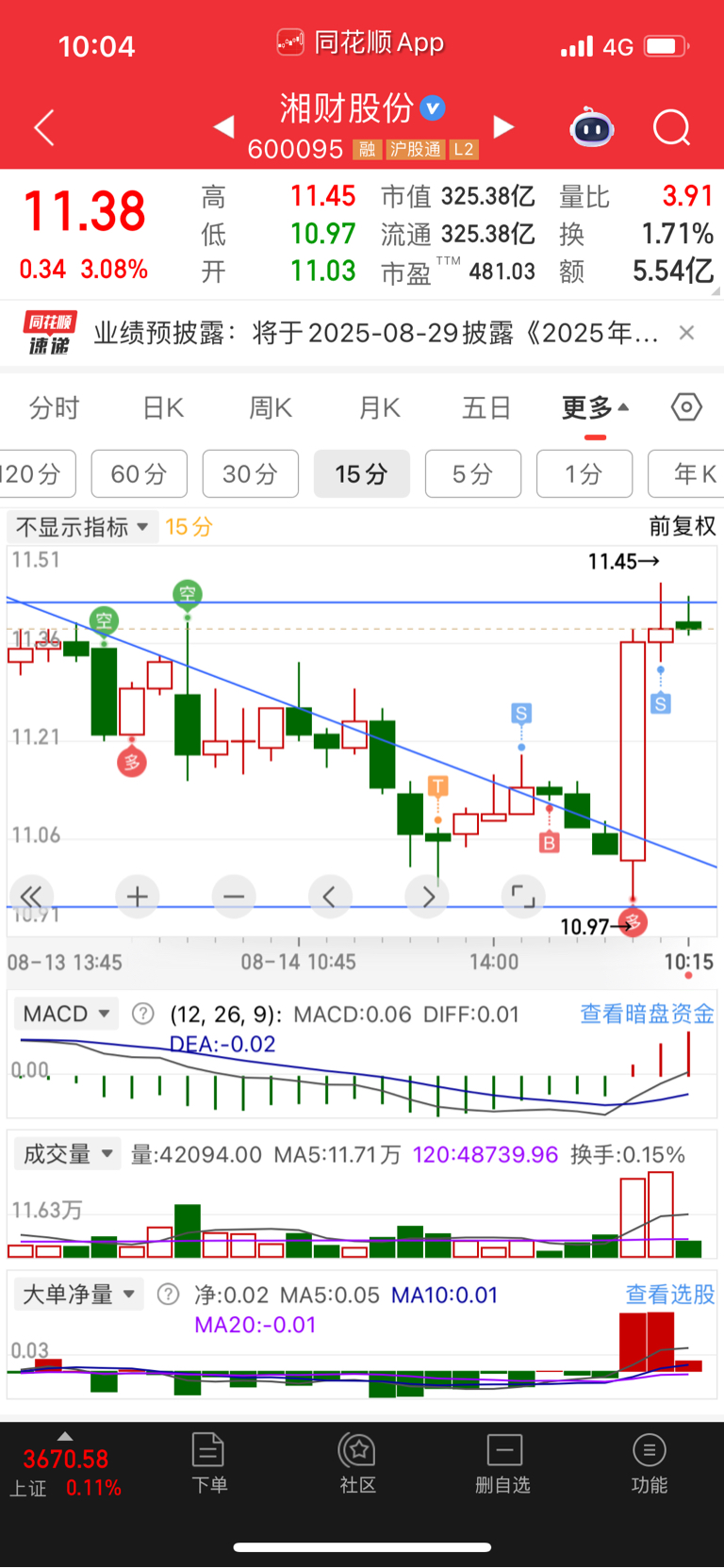724x1568 pixels.
Task: Tap the 上证 3670.58 index value
Action: tap(66, 1459)
